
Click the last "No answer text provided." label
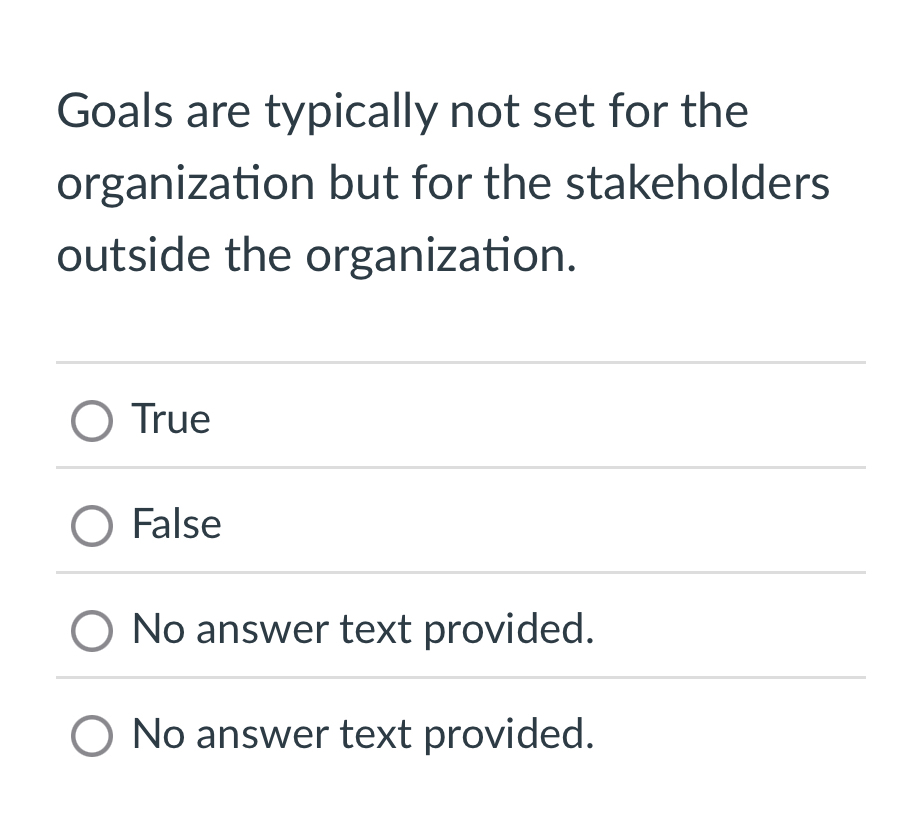point(363,734)
